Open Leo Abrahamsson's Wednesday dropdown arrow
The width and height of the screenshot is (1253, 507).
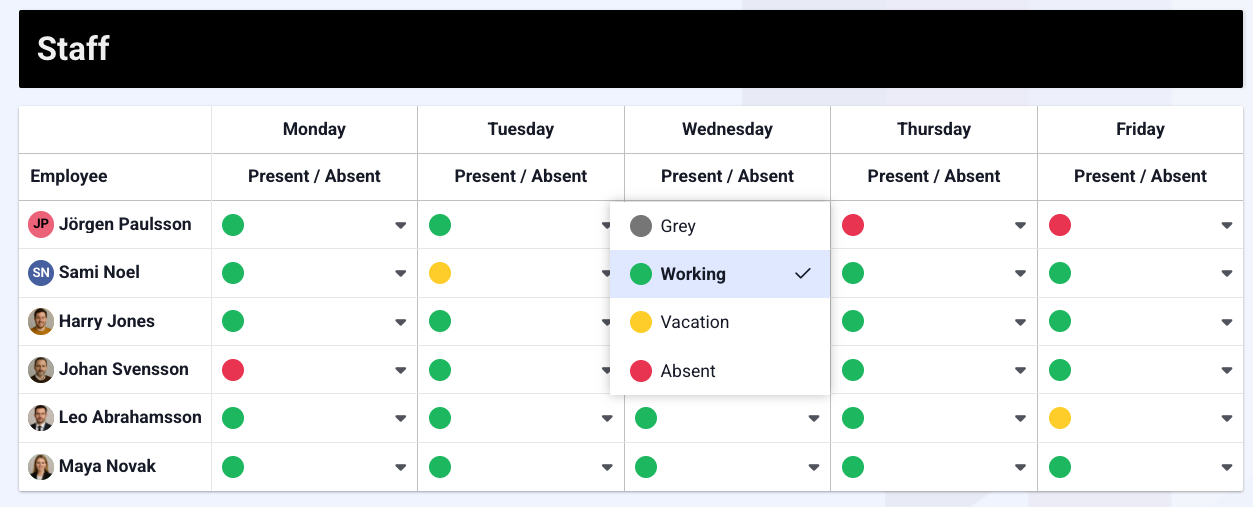coord(814,418)
